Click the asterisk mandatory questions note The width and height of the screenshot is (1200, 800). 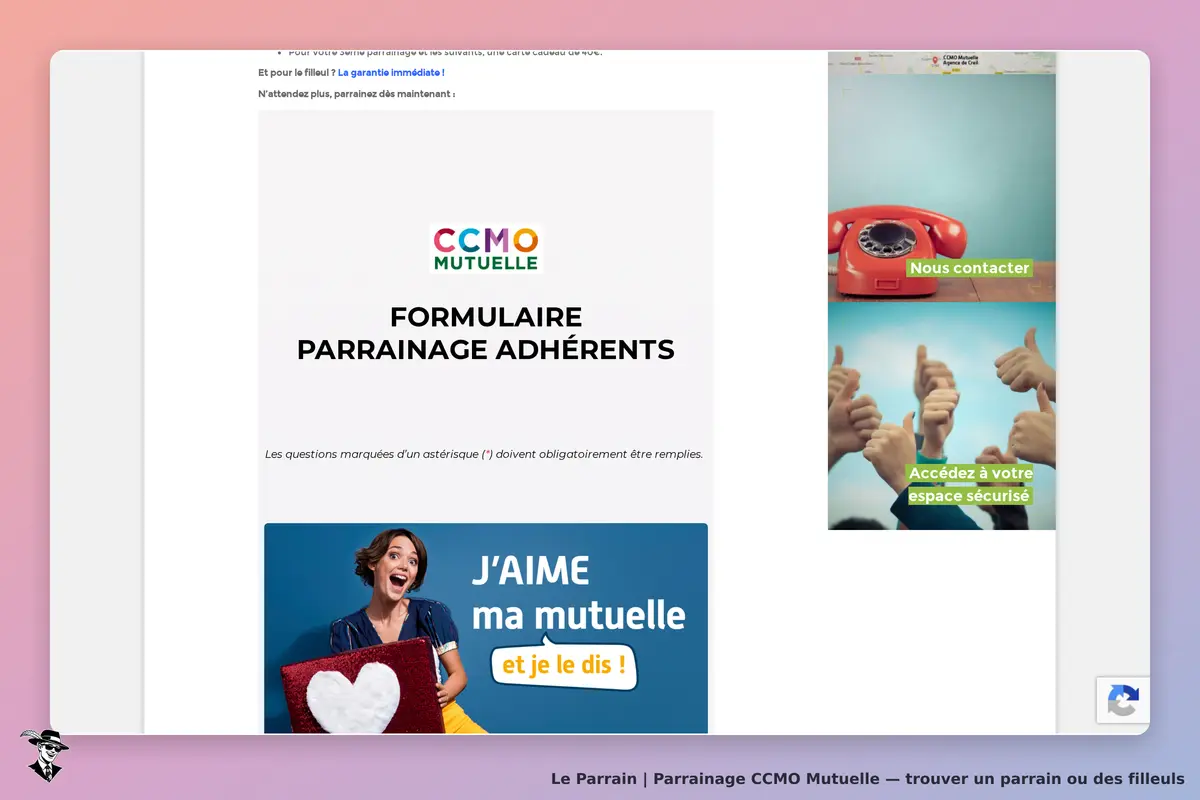pyautogui.click(x=484, y=454)
